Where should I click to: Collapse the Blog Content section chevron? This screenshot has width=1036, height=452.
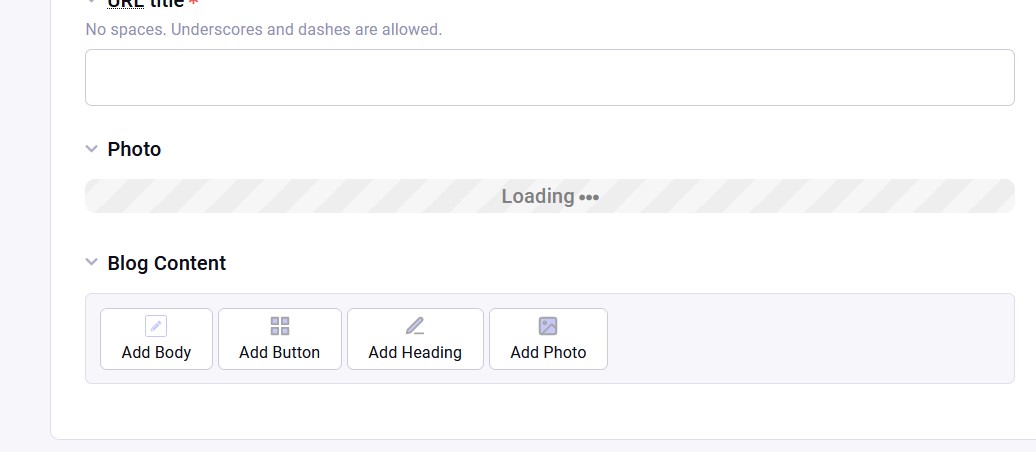(x=92, y=263)
